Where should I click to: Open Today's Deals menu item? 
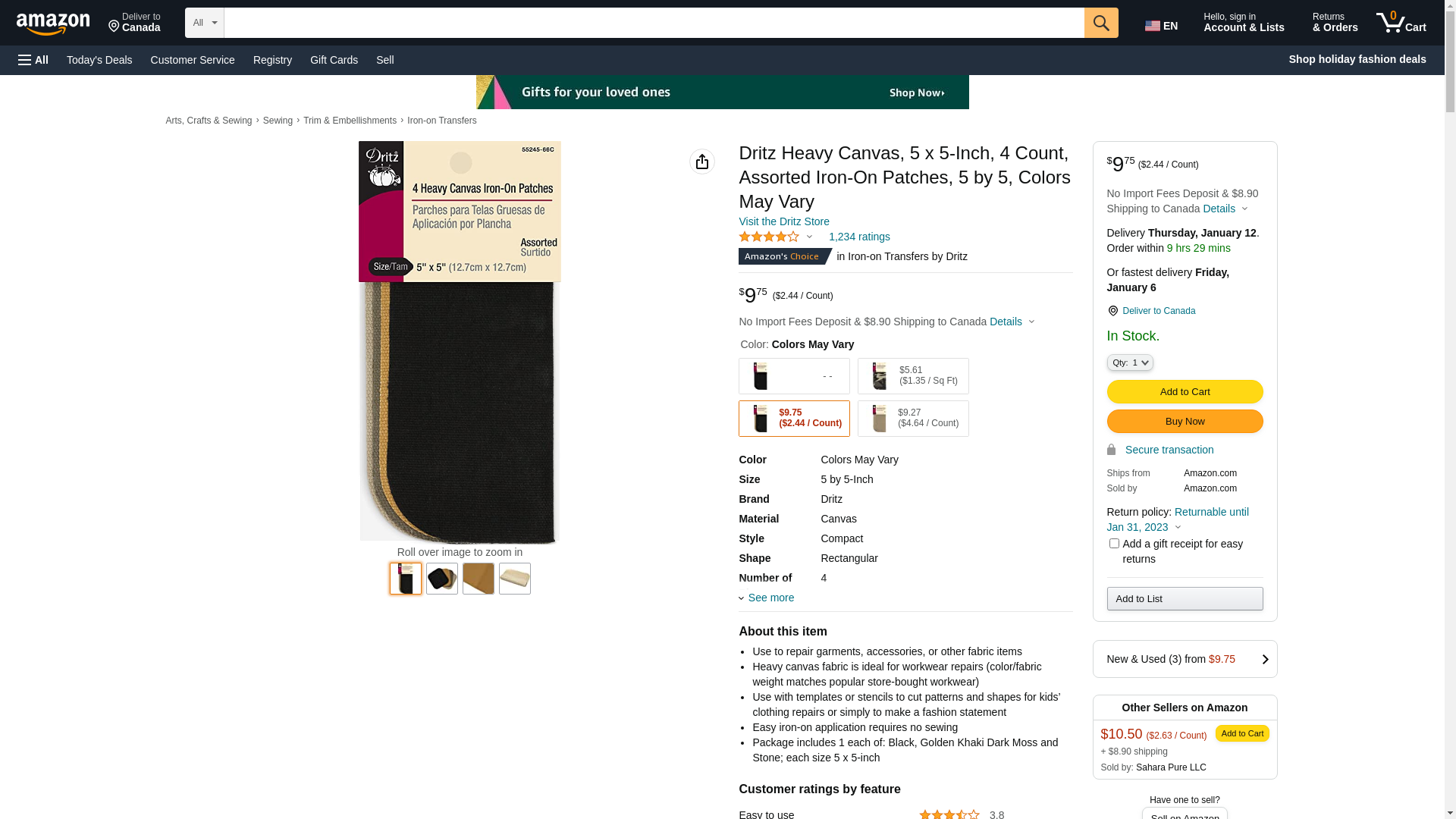click(x=99, y=60)
